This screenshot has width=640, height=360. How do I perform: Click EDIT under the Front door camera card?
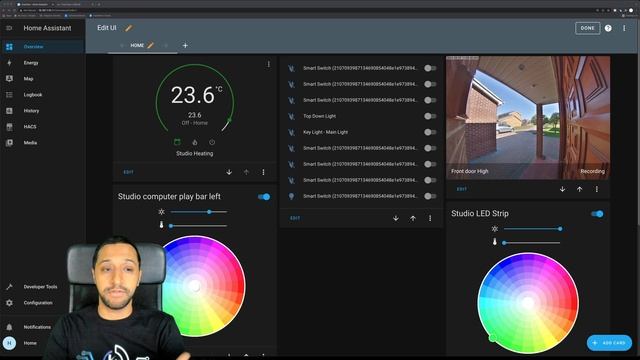coord(462,189)
